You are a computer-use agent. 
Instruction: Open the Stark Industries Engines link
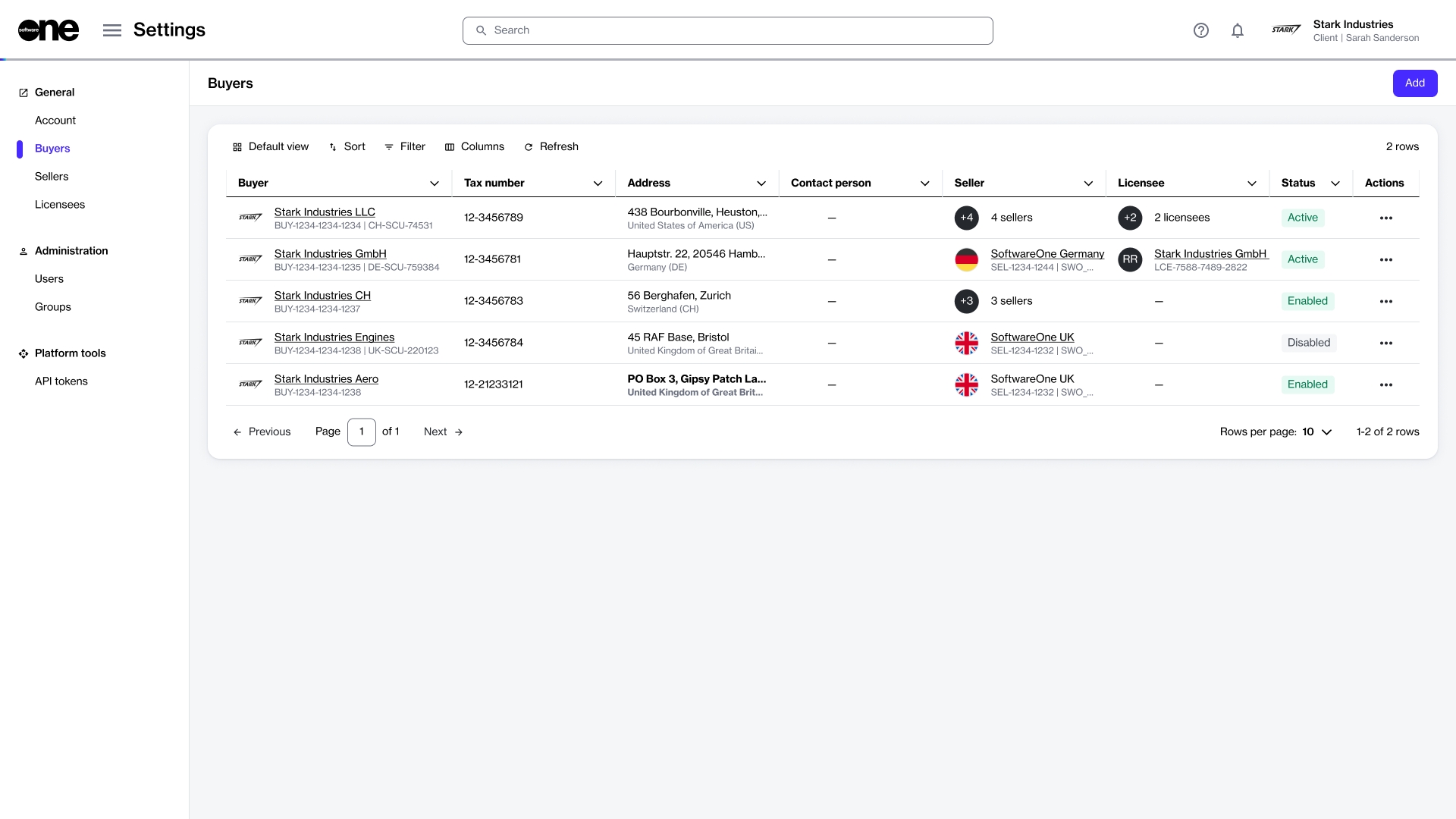(x=334, y=337)
